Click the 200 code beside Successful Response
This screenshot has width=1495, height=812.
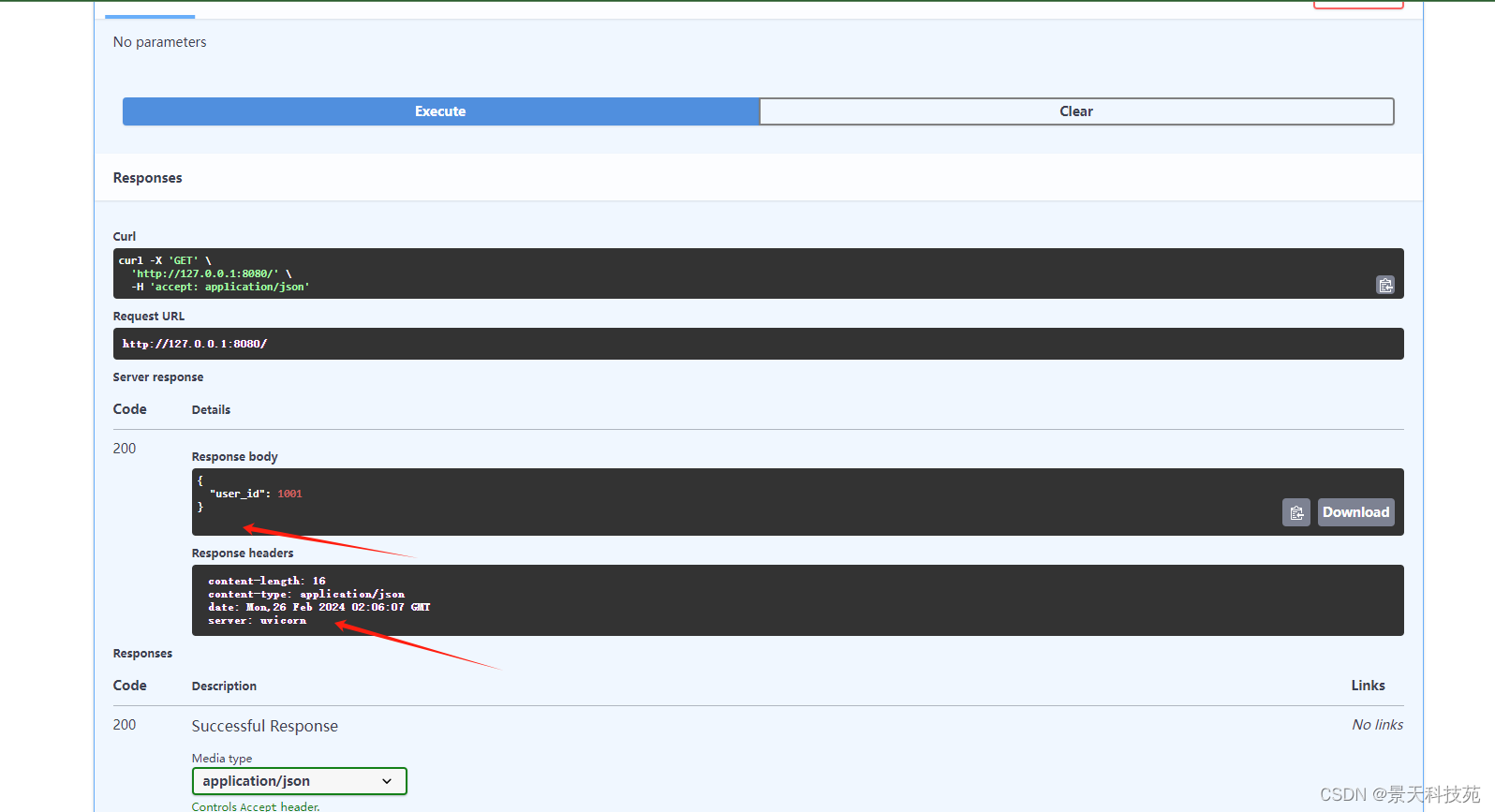point(125,725)
